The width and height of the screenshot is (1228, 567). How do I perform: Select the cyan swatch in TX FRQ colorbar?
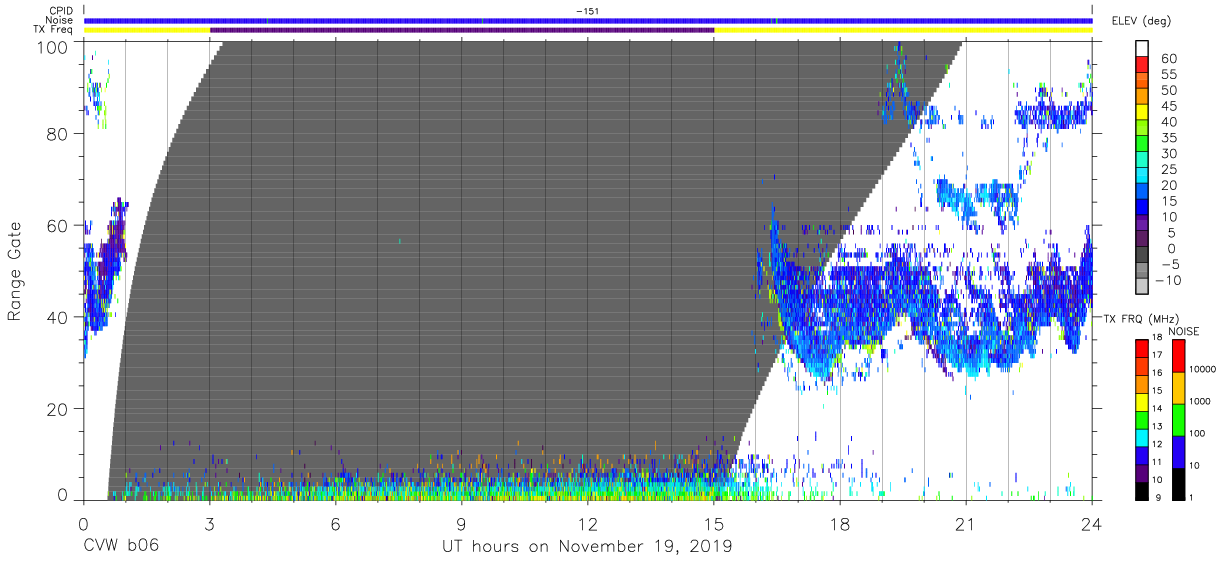(x=1142, y=438)
